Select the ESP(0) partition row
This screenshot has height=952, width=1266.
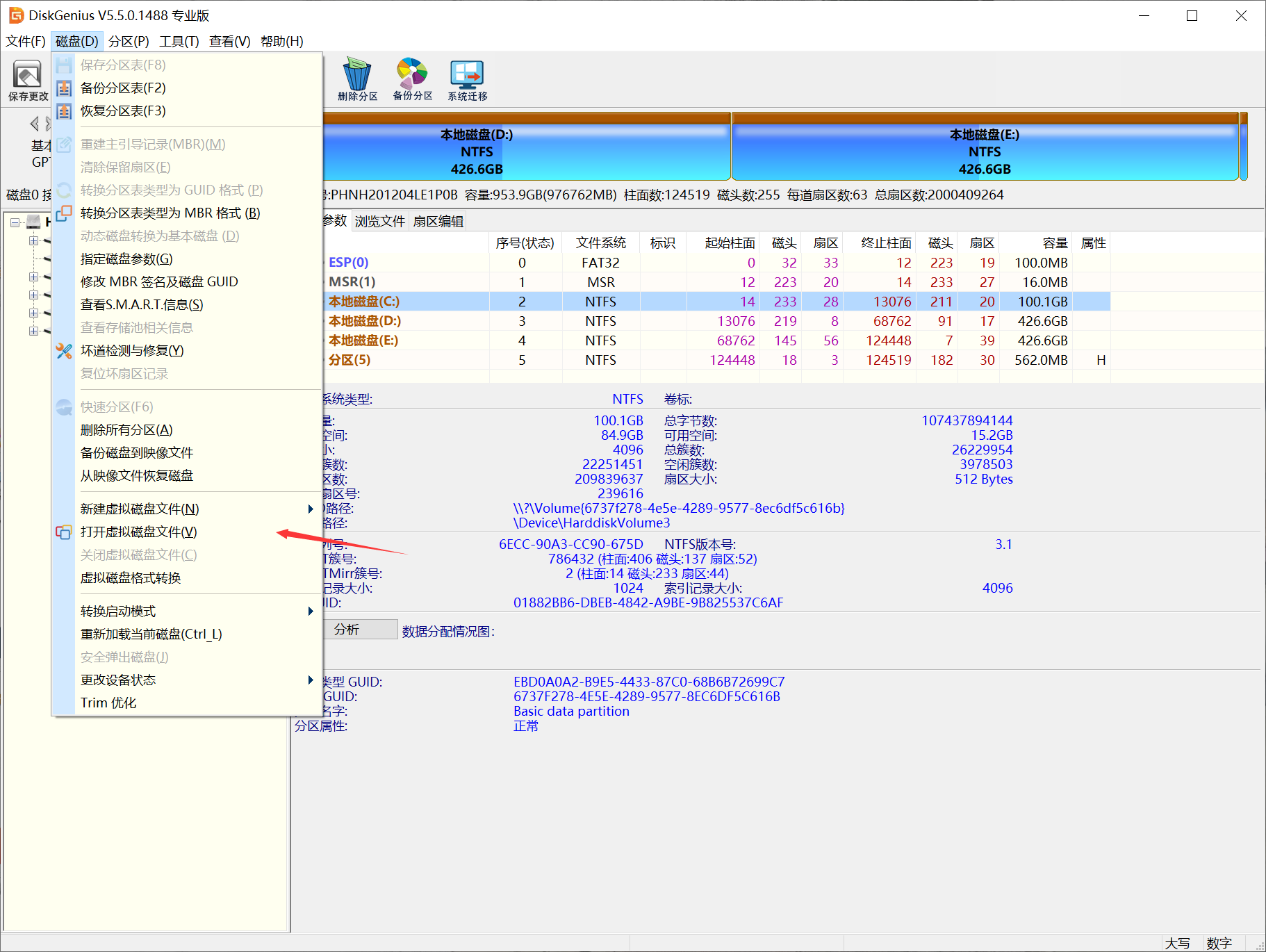(x=716, y=263)
